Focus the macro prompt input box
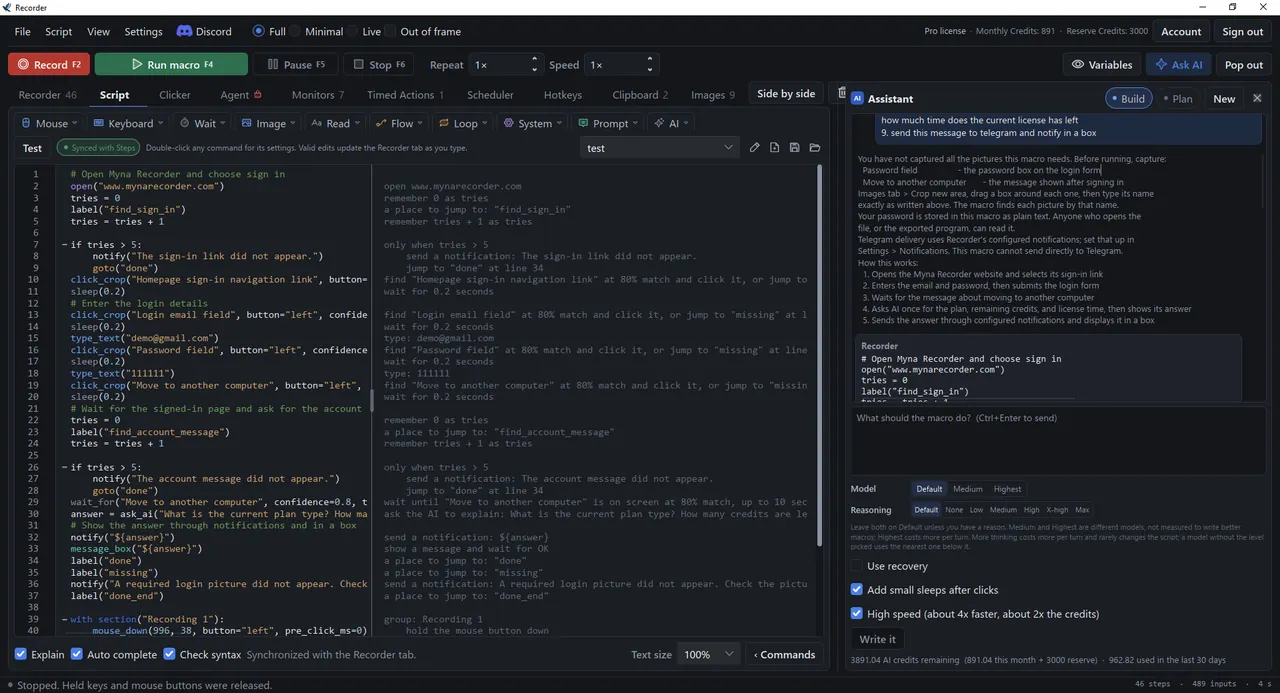Viewport: 1280px width, 693px height. 1057,440
